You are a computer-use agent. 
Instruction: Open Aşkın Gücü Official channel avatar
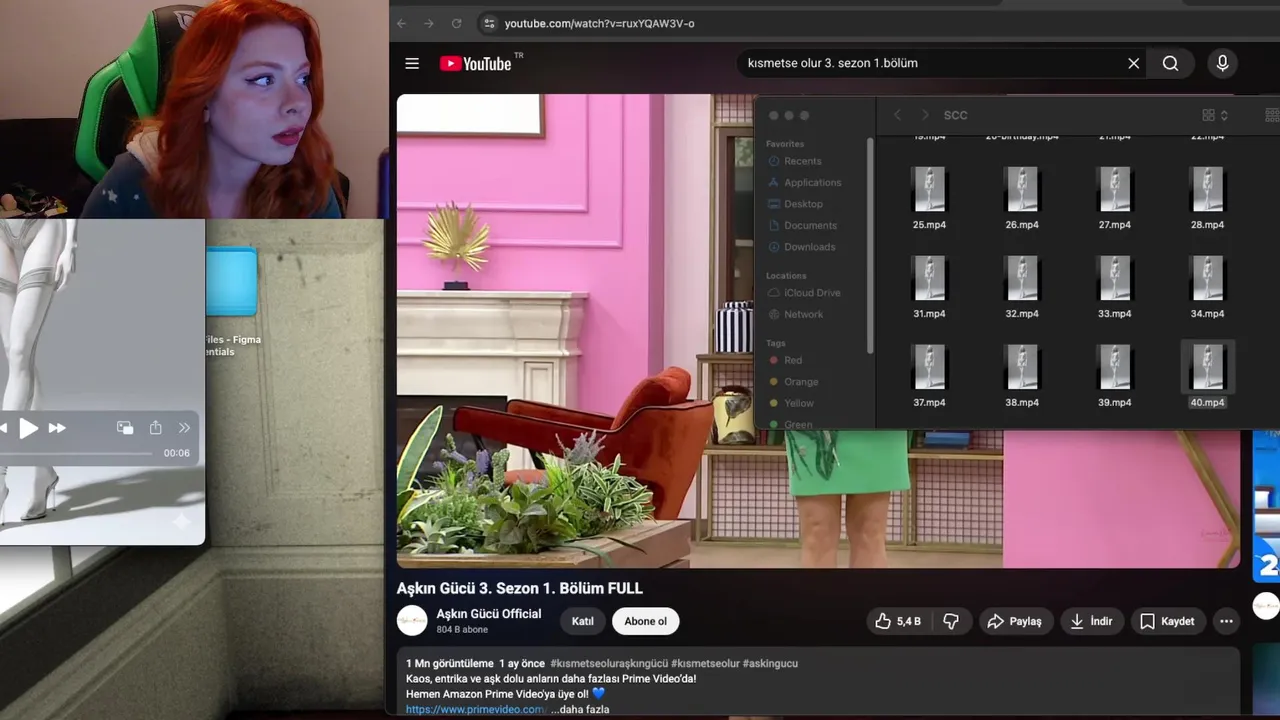point(412,621)
